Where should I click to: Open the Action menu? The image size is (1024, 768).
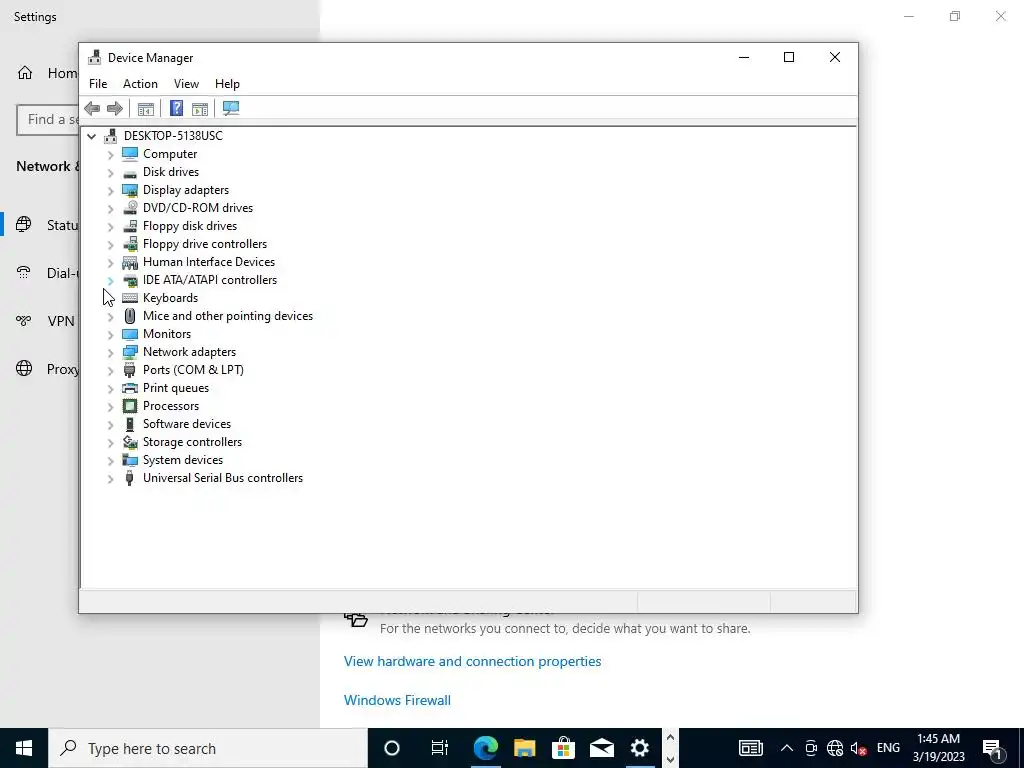[x=140, y=84]
